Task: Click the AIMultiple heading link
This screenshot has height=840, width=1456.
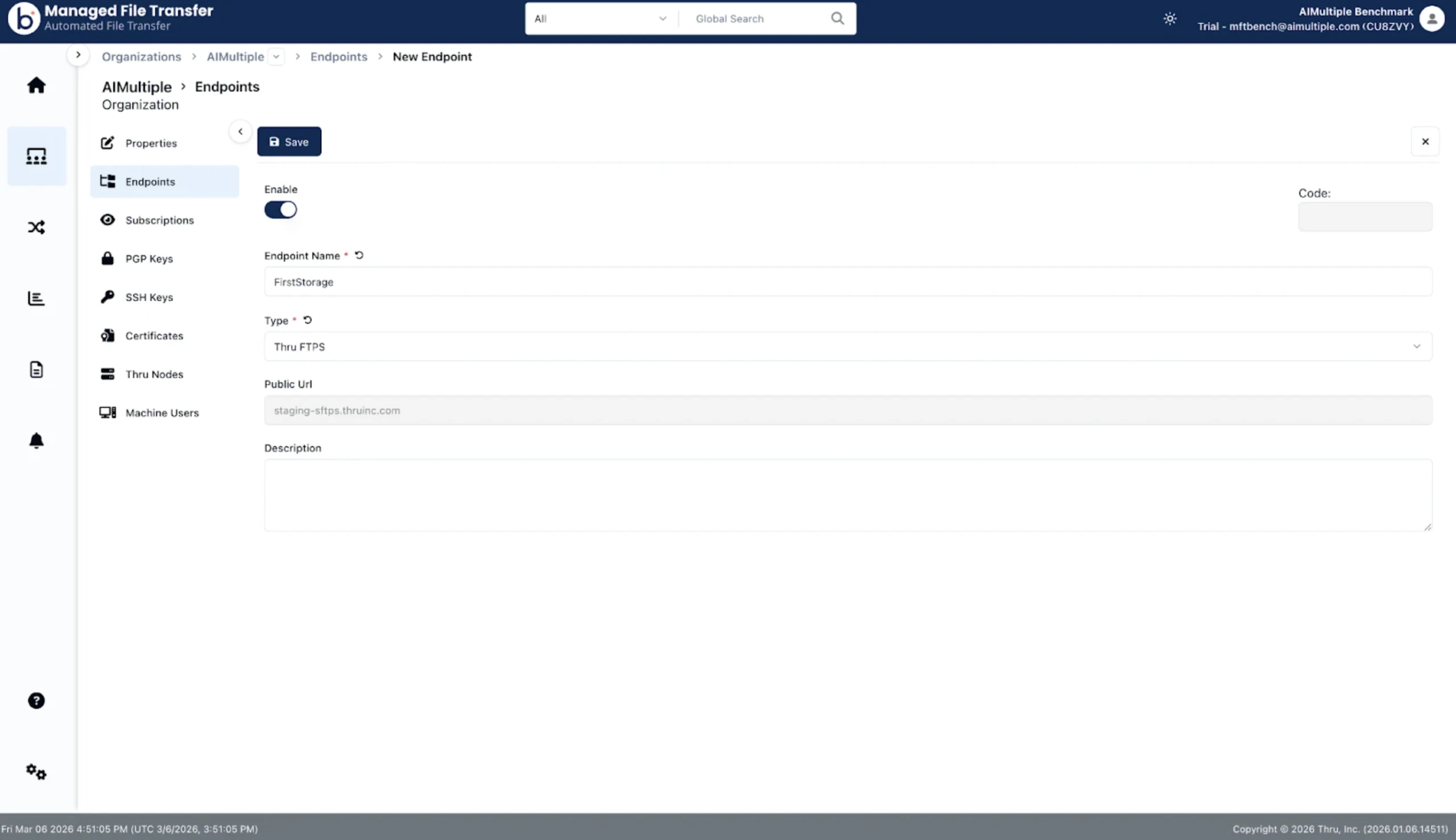Action: 136,86
